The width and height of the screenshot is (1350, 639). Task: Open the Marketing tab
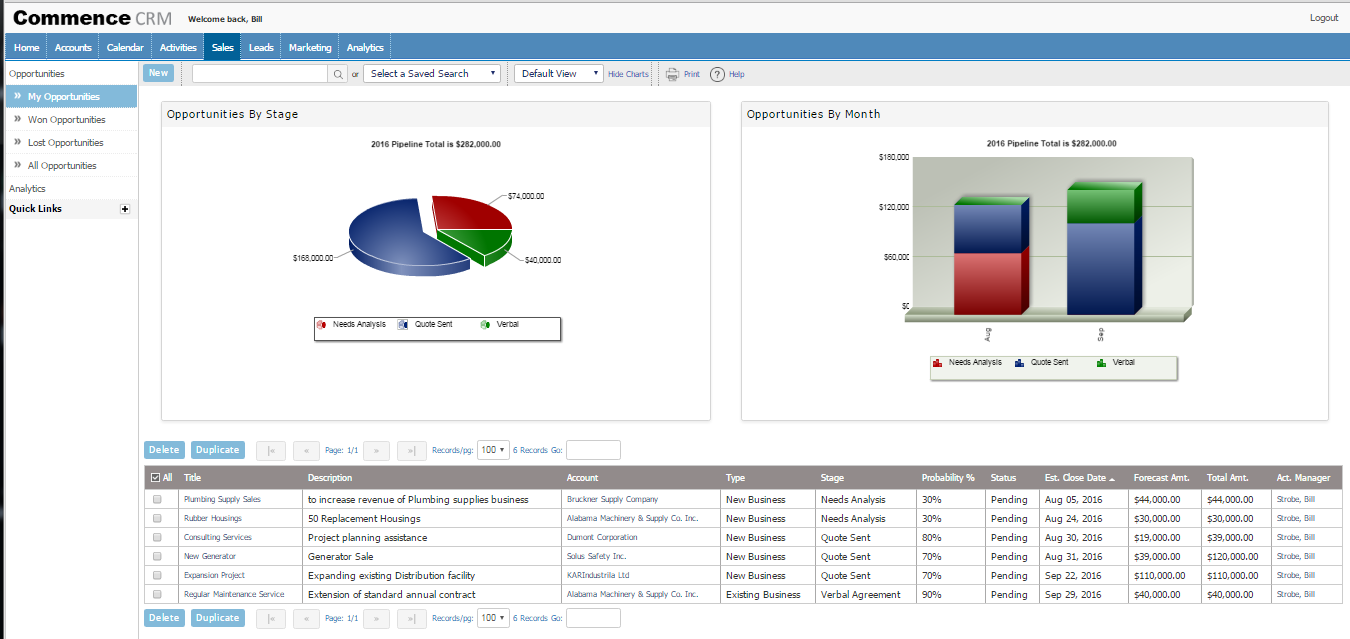pos(310,47)
